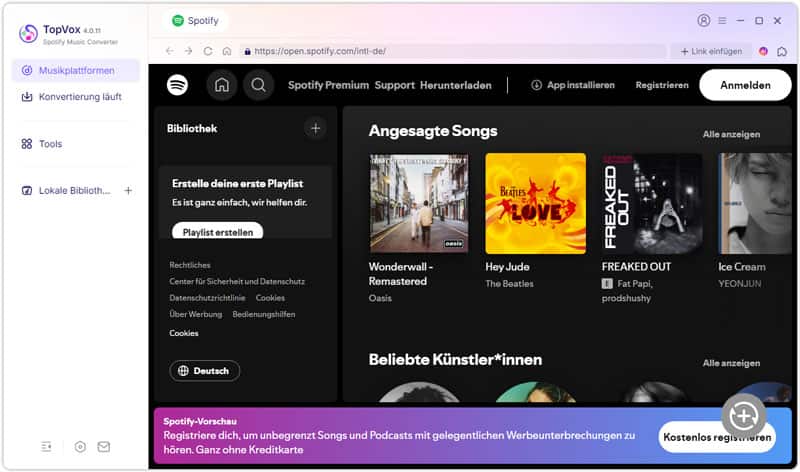This screenshot has height=472, width=800.
Task: Click the Hey Jude song title
Action: coord(507,267)
